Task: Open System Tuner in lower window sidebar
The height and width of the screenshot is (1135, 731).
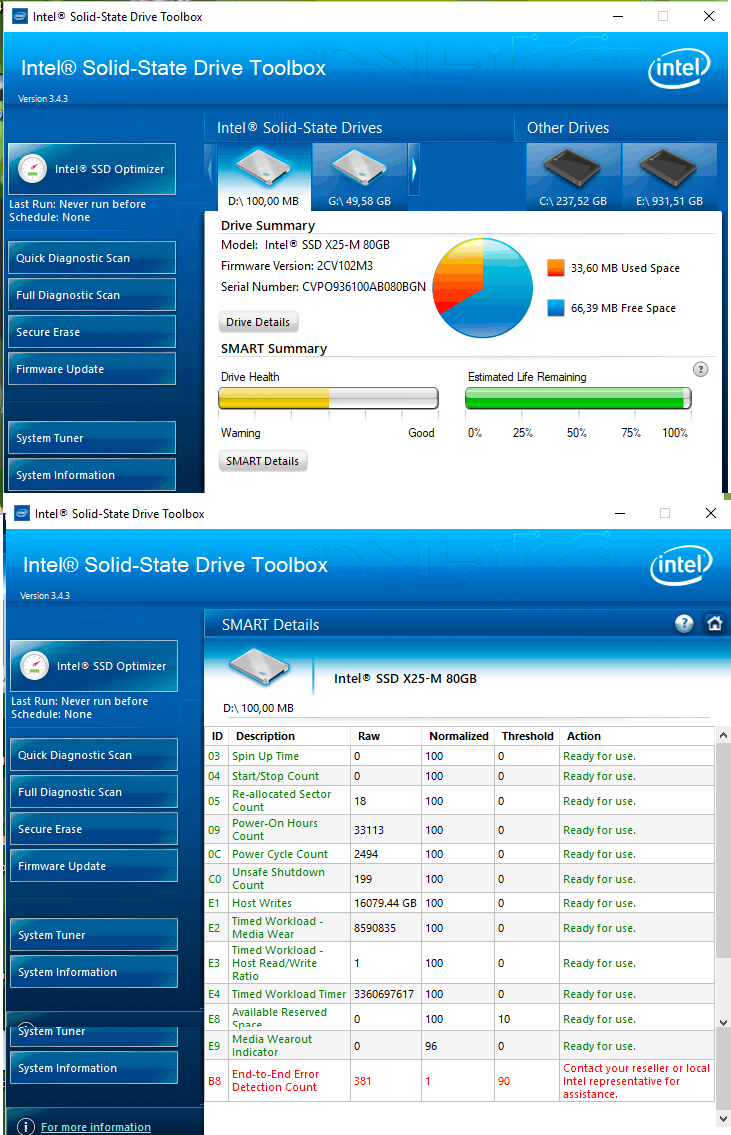Action: tap(94, 934)
